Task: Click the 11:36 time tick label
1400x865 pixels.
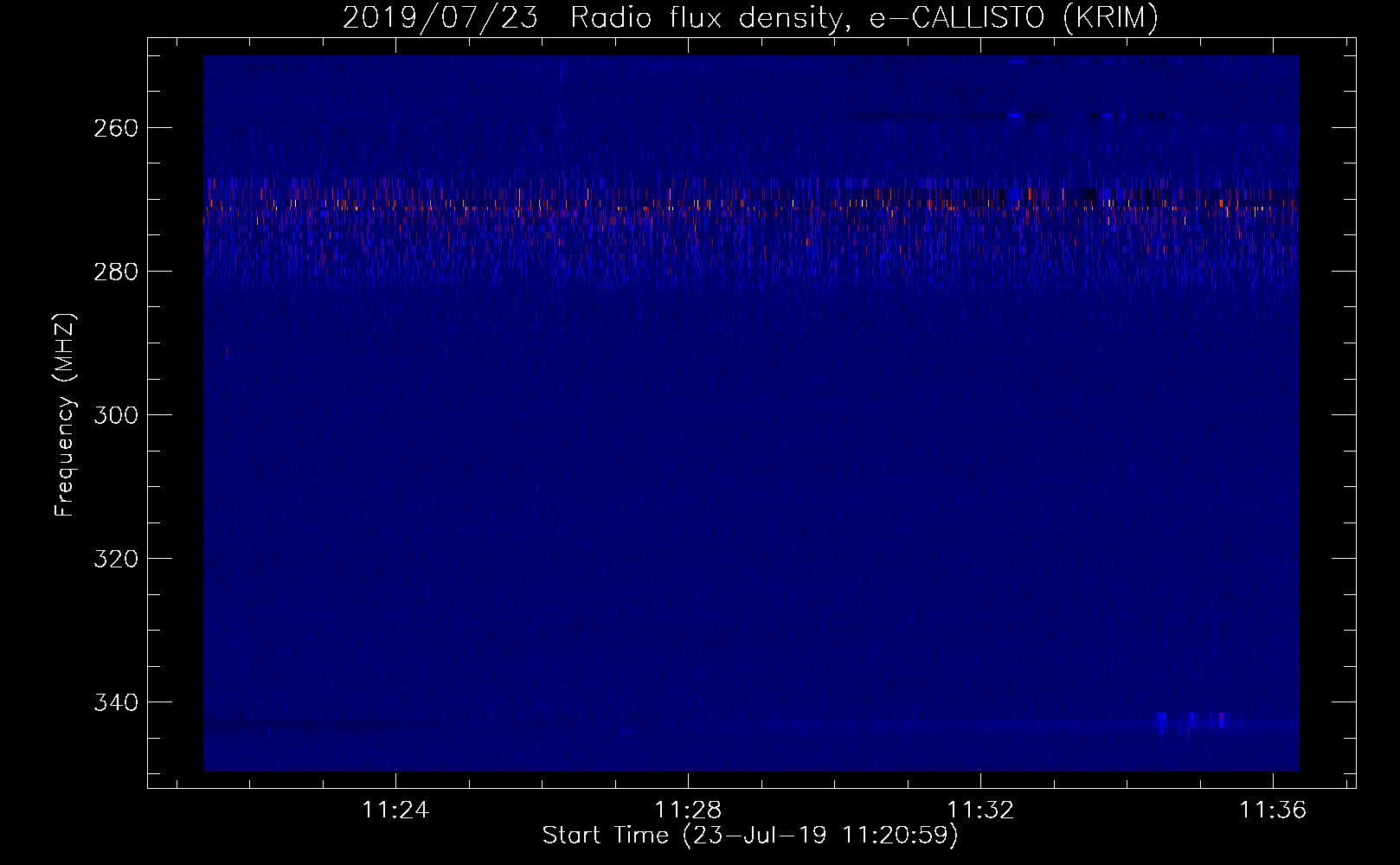Action: [1273, 811]
